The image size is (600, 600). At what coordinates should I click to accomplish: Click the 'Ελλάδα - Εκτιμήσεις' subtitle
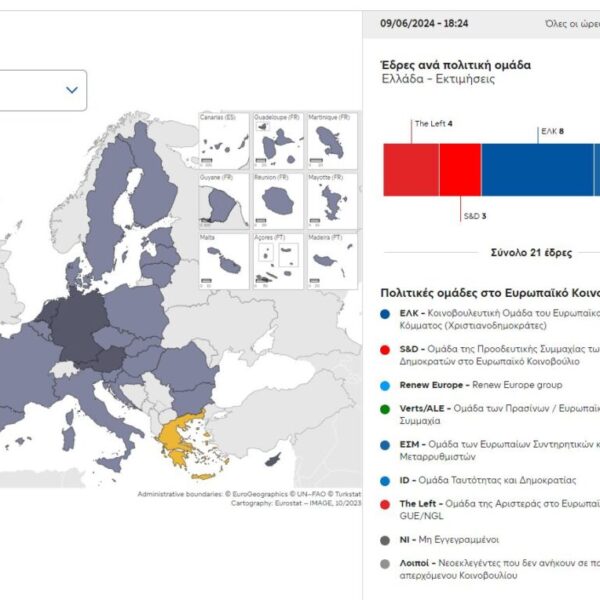click(x=438, y=79)
